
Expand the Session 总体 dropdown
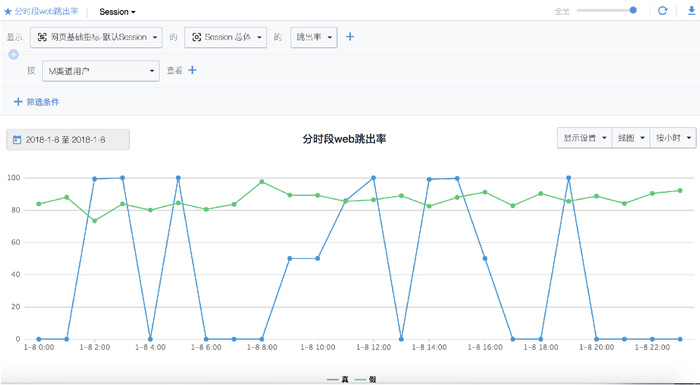pos(225,38)
